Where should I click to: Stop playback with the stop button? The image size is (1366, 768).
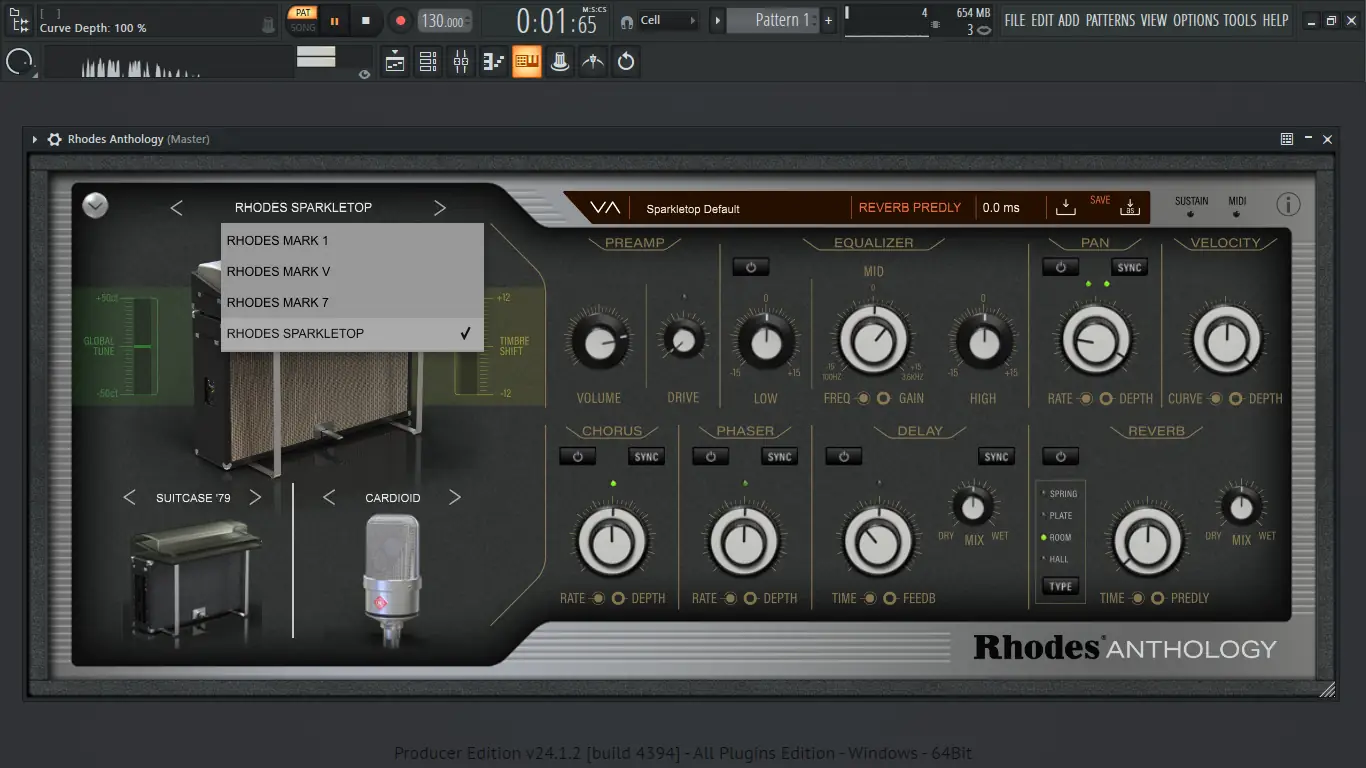[x=366, y=20]
